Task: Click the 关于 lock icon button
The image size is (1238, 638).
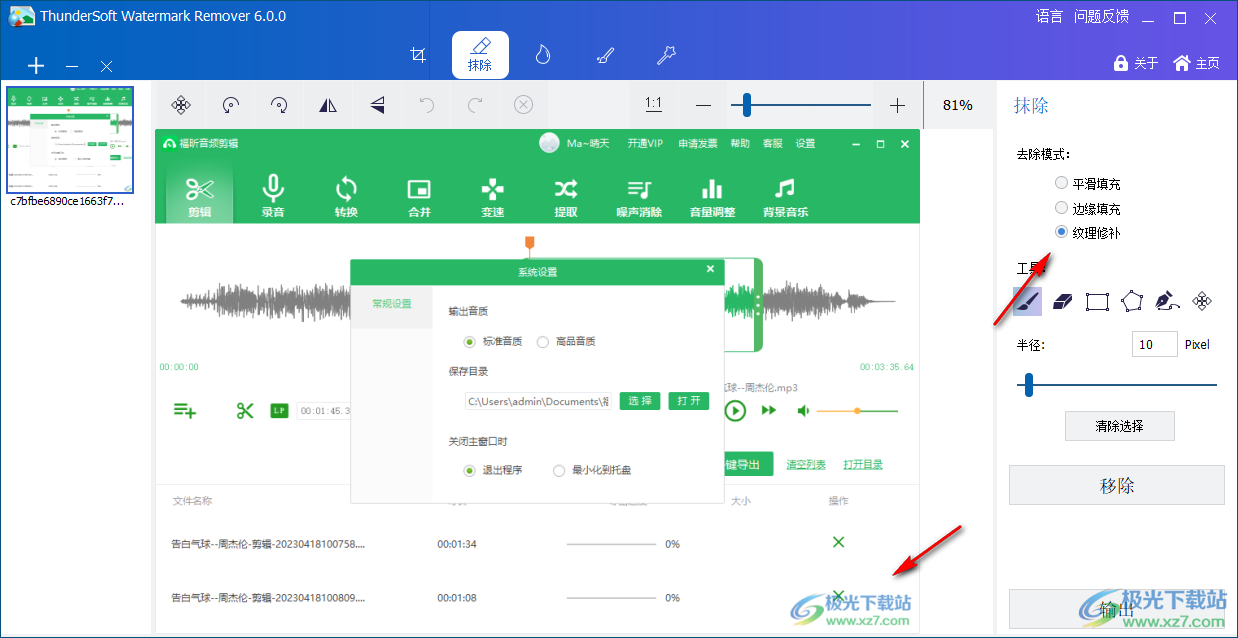Action: click(x=1136, y=63)
